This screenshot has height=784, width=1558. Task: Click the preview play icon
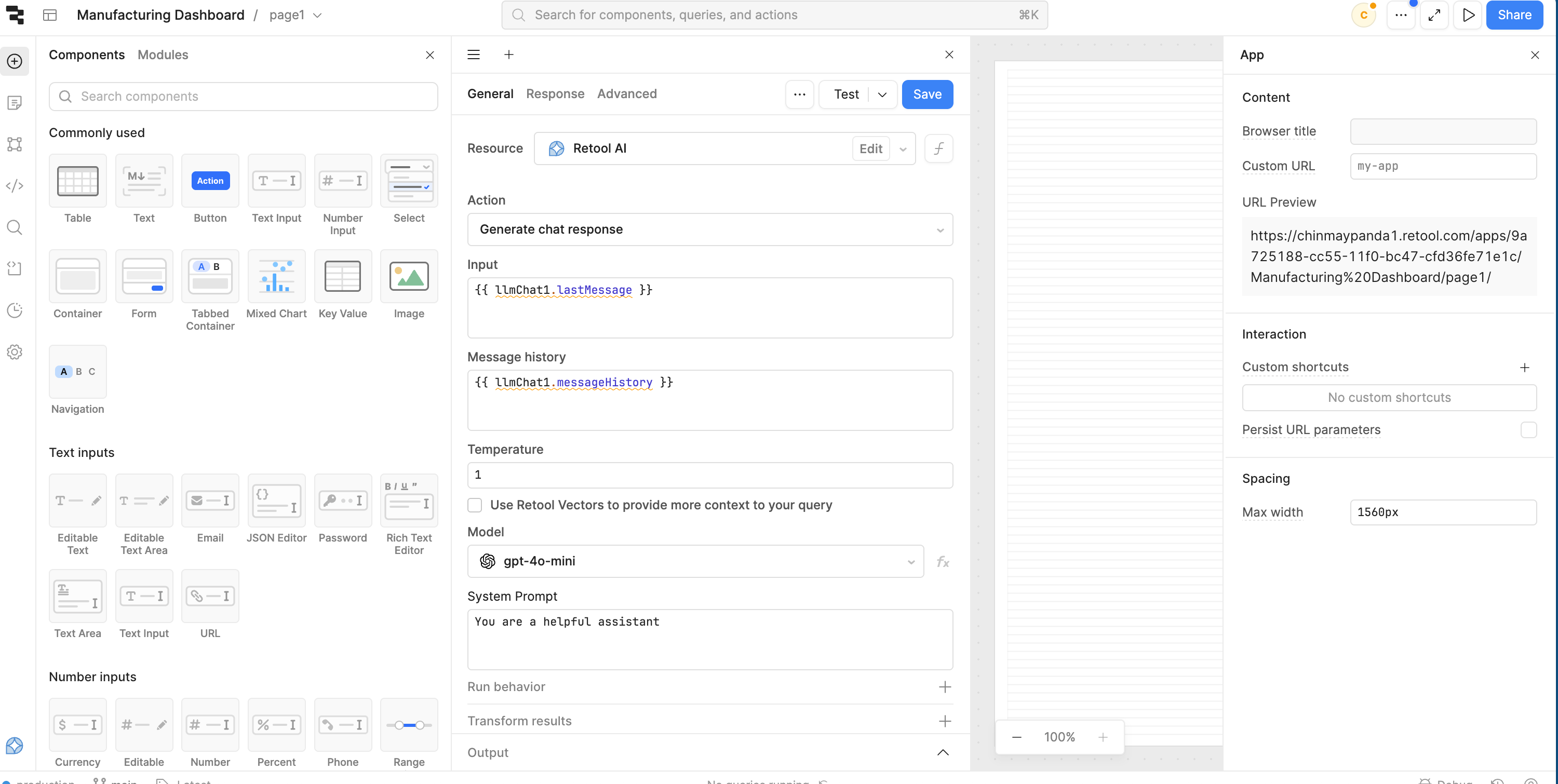point(1468,15)
